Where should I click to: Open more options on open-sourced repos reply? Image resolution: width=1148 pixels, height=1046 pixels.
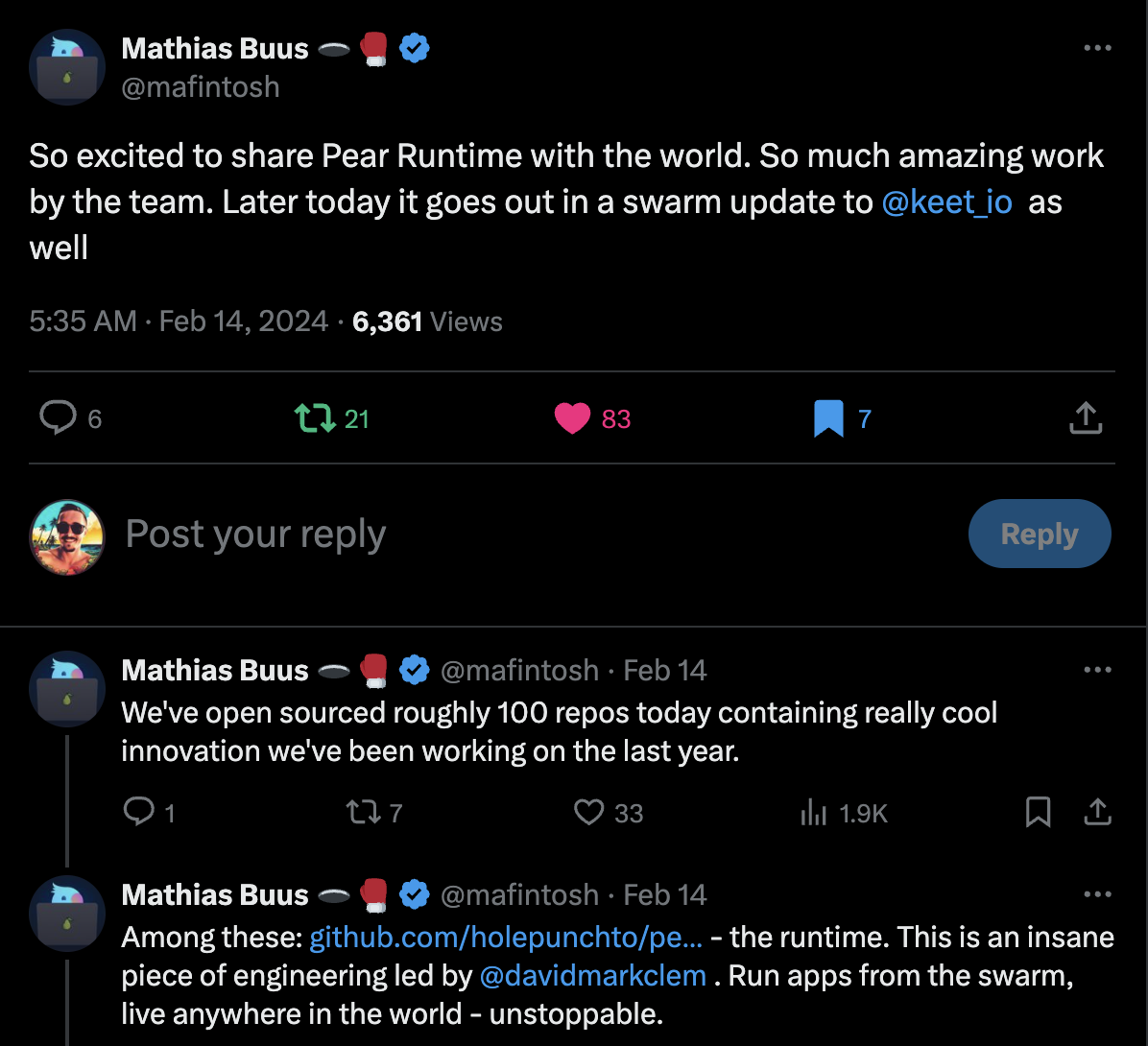1096,670
